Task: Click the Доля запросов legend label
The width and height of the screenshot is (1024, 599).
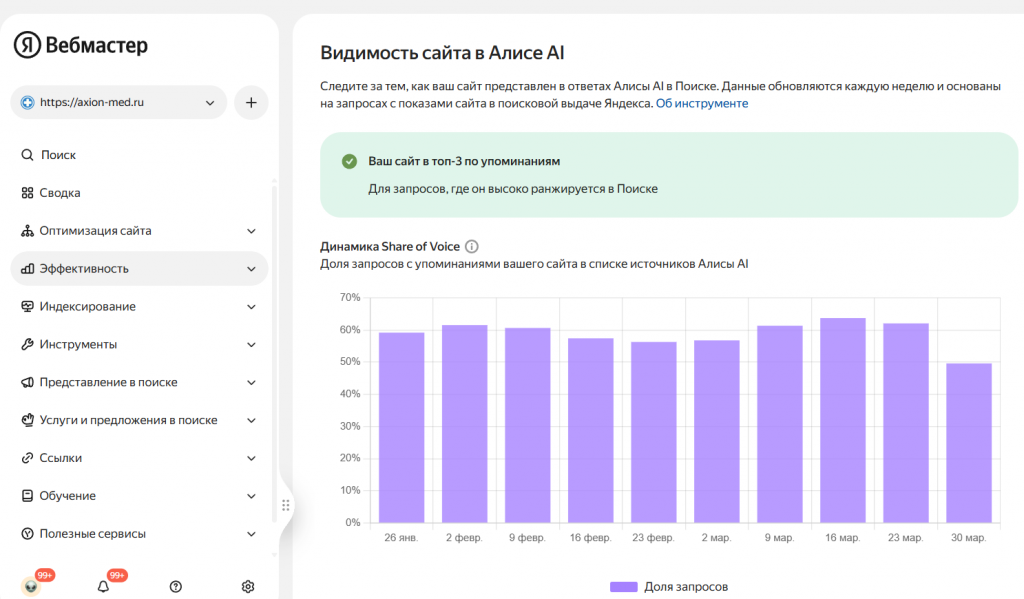Action: (686, 587)
